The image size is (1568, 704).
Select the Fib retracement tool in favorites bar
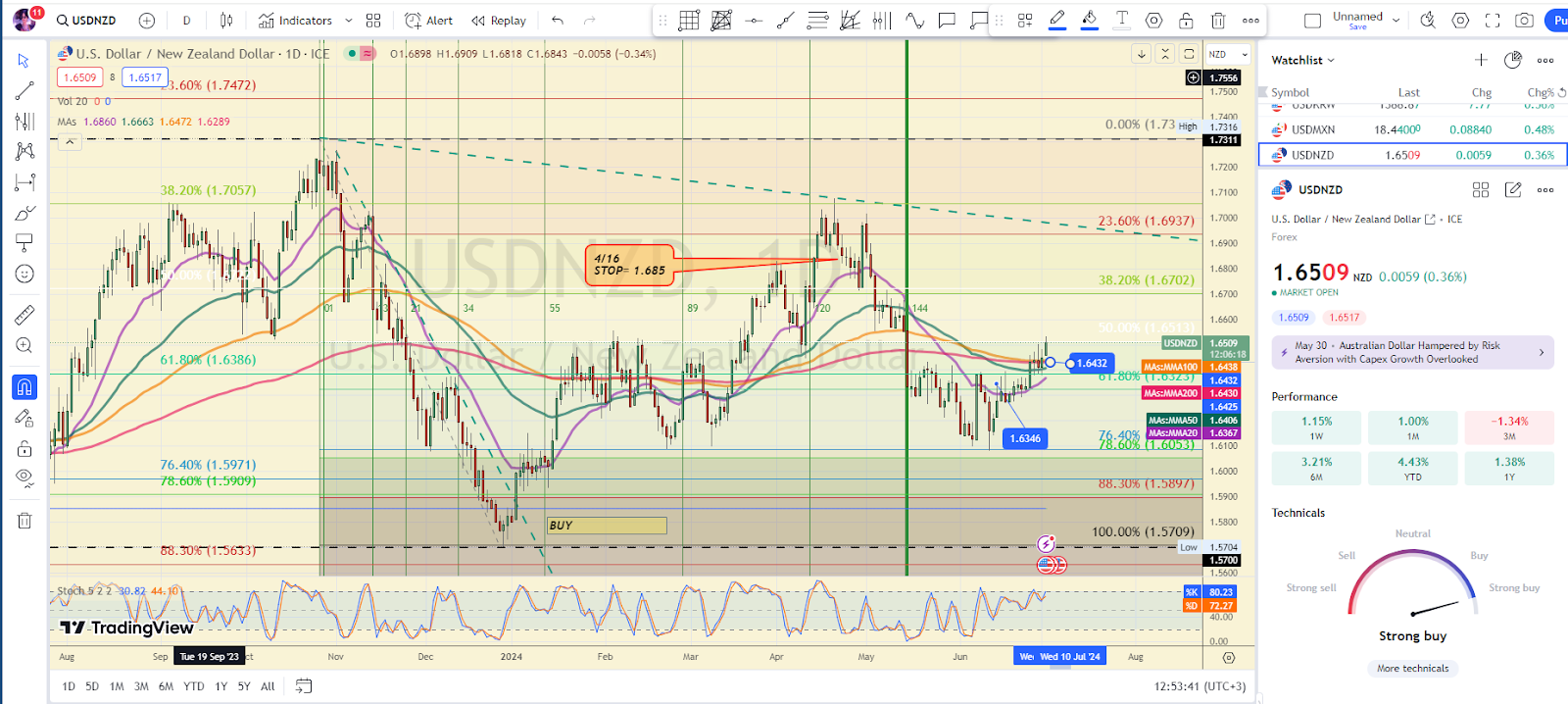817,21
